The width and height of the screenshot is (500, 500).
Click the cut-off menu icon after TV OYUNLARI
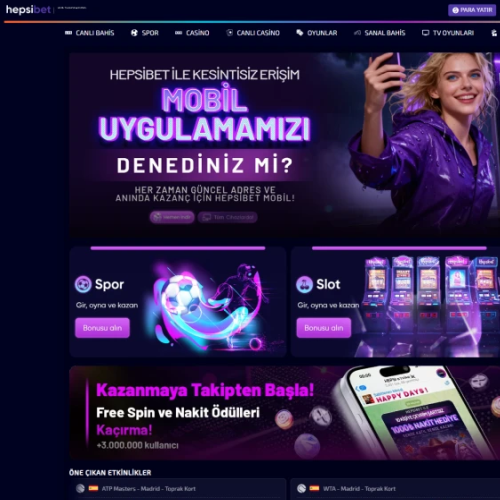click(494, 33)
